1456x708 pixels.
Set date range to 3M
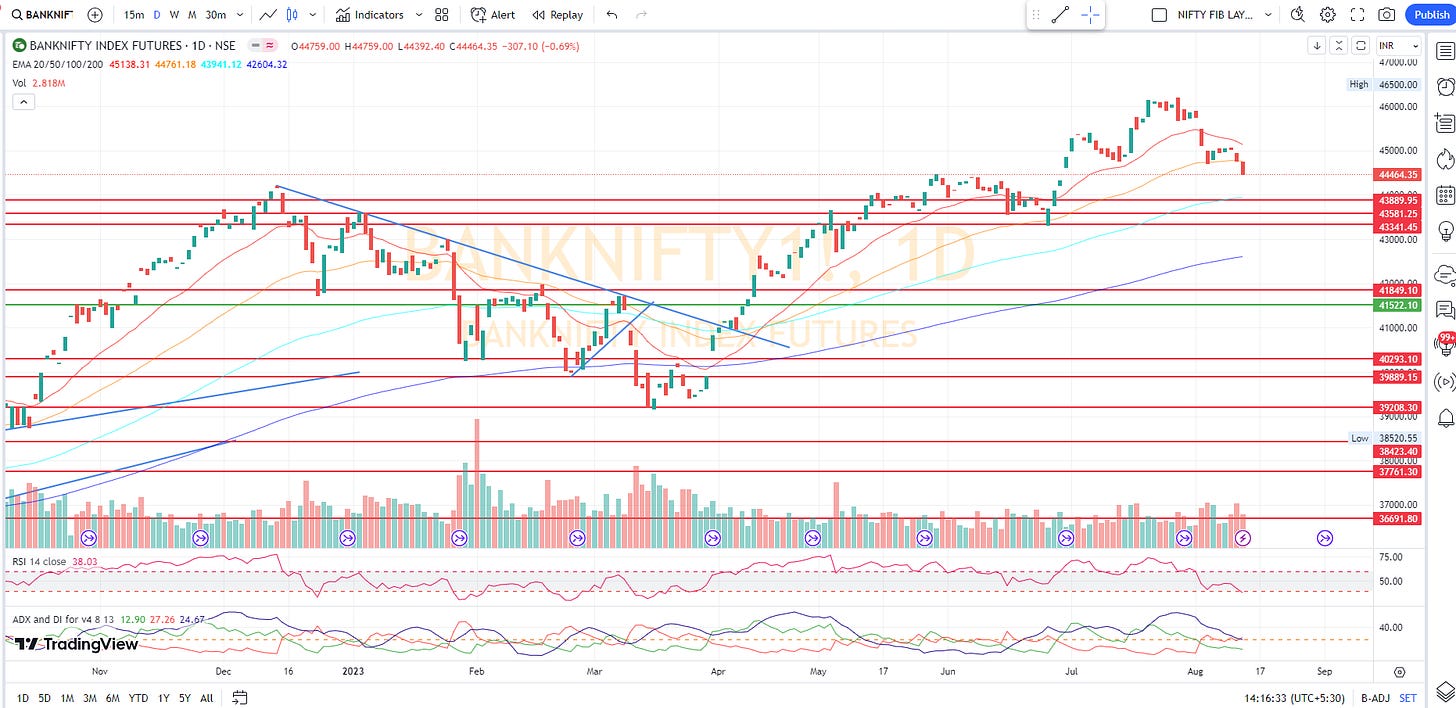tap(90, 698)
